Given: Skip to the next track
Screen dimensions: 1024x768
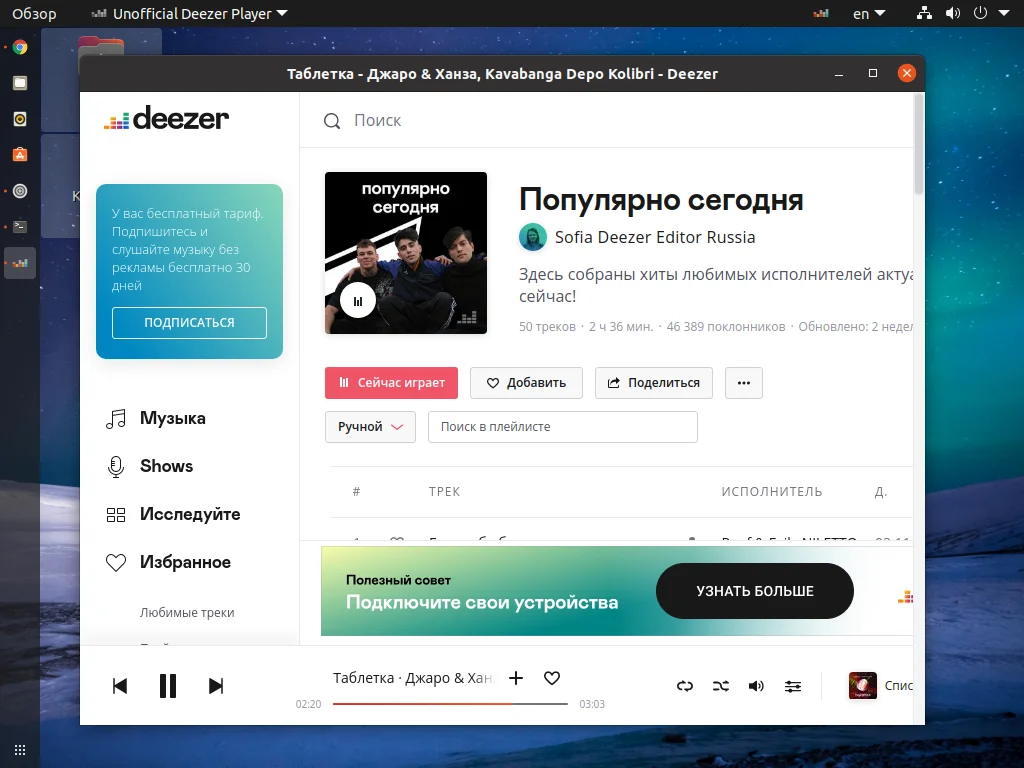Looking at the screenshot, I should click(216, 686).
